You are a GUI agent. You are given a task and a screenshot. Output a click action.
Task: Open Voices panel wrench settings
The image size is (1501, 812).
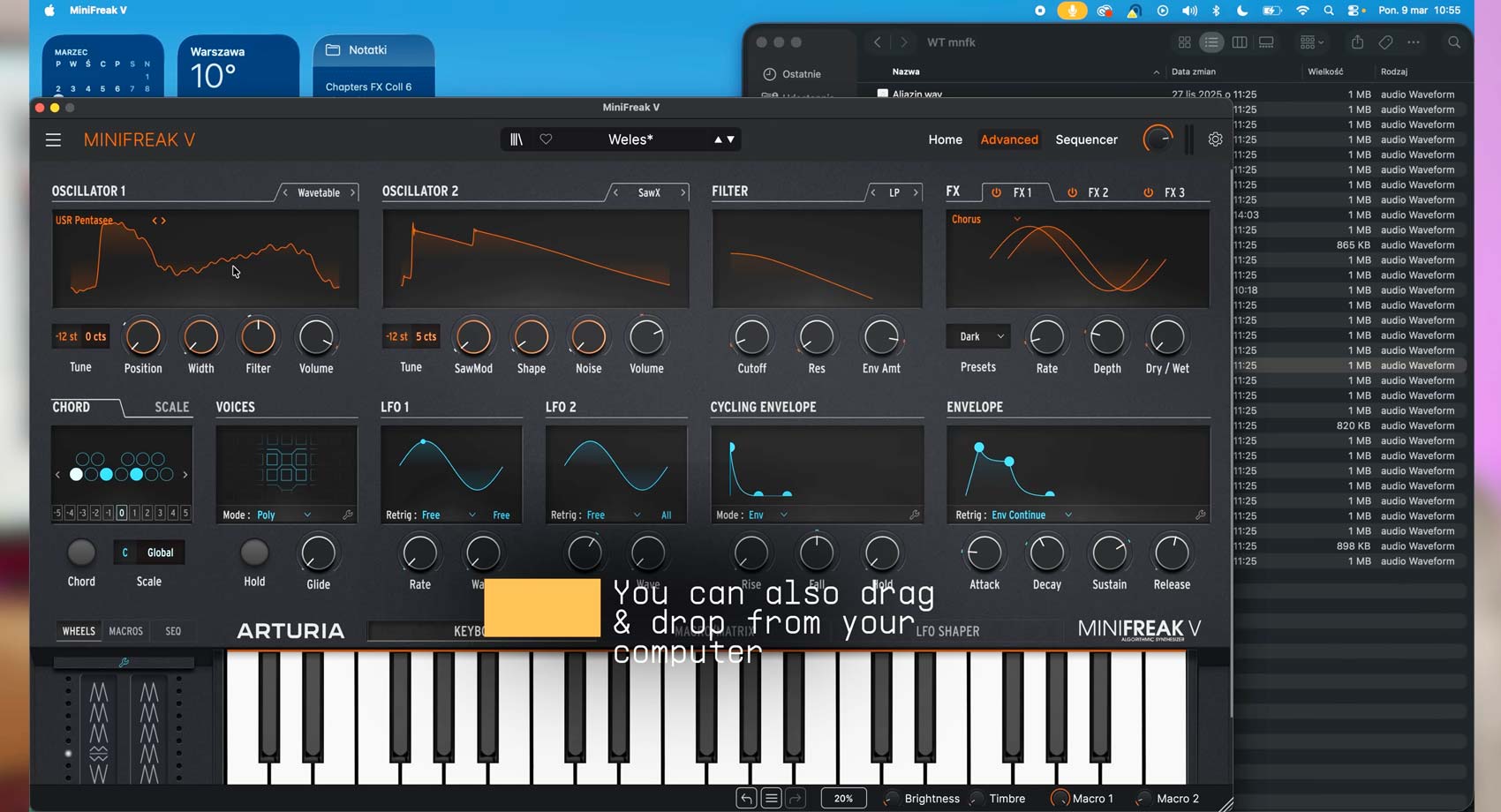[348, 515]
